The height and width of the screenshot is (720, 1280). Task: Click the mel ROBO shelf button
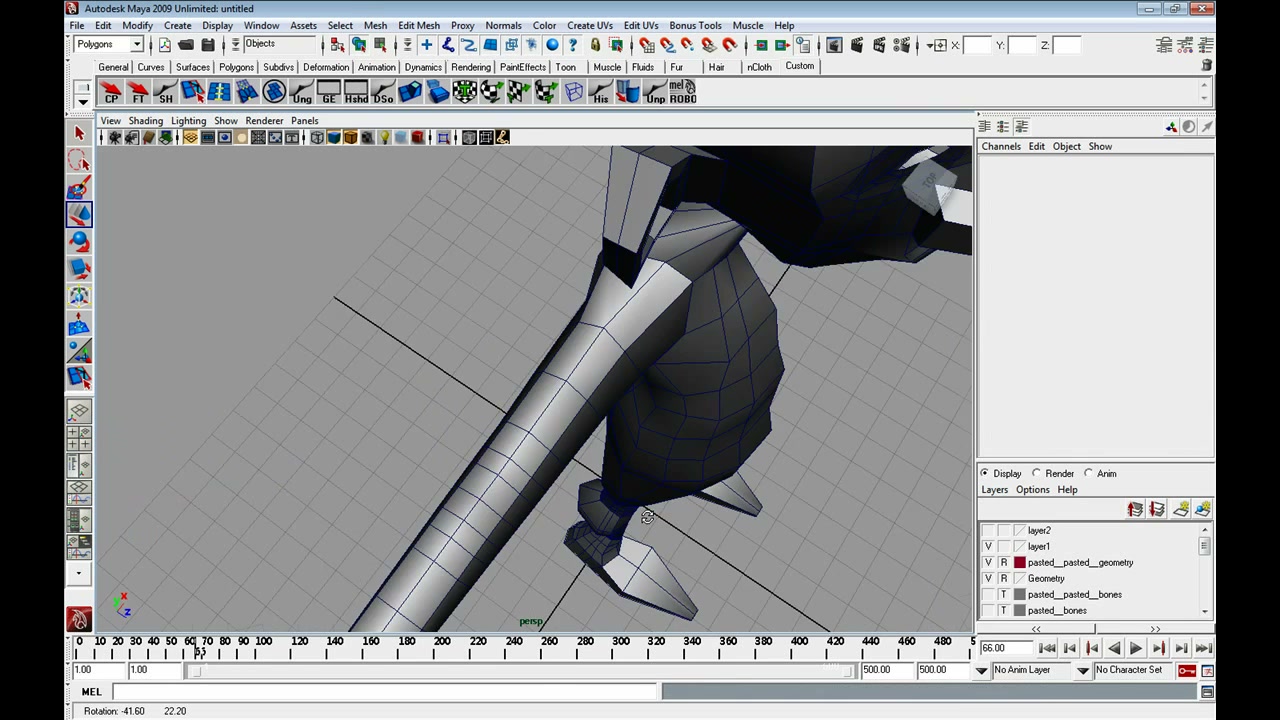point(683,93)
